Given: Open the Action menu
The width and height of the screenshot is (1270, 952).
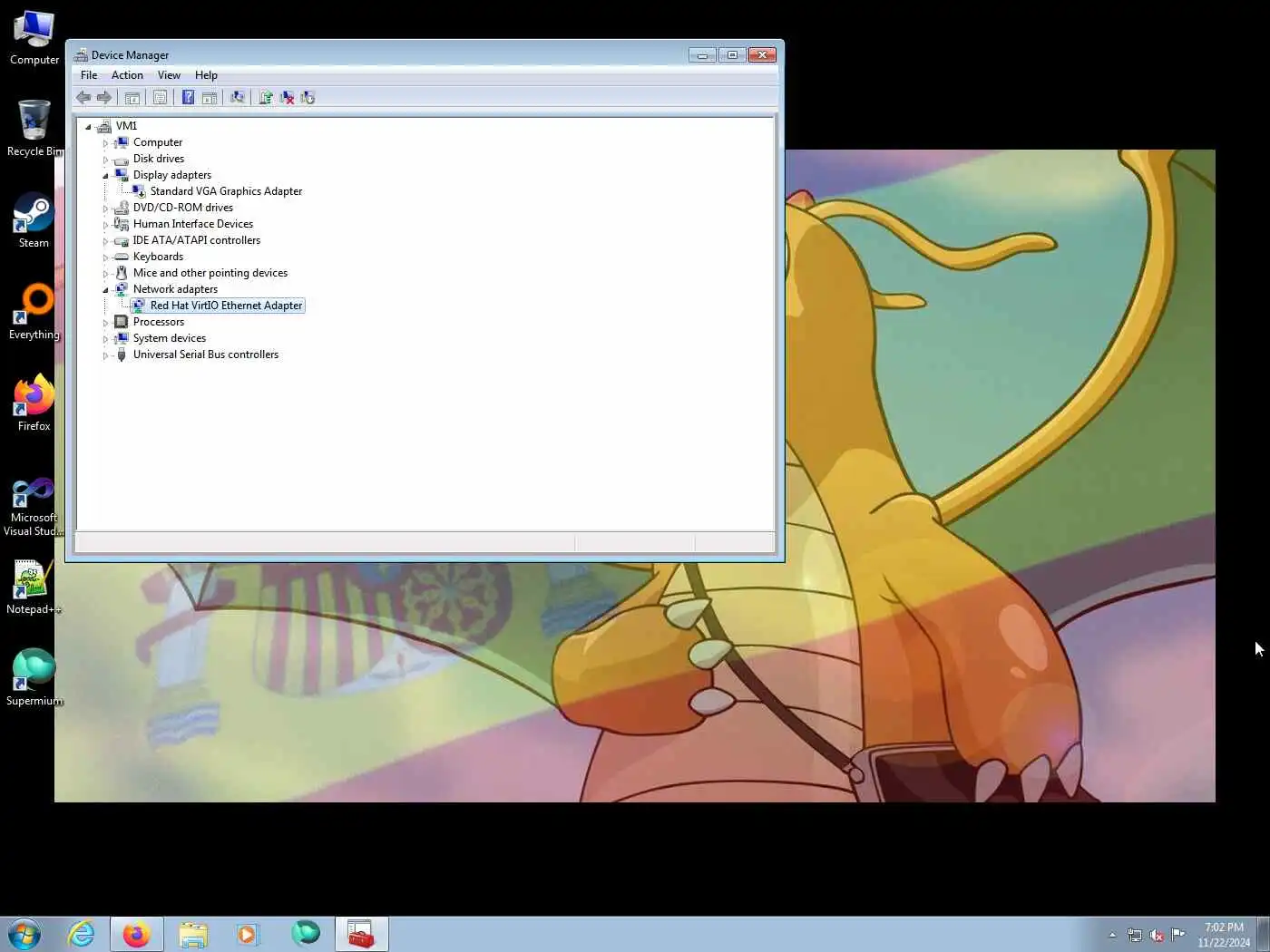Looking at the screenshot, I should click(127, 75).
